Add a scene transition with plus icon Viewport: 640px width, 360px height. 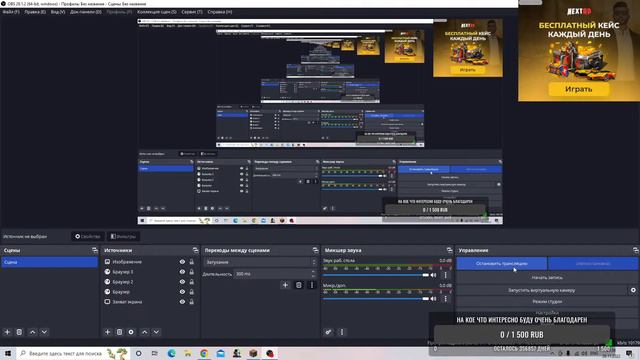[285, 285]
